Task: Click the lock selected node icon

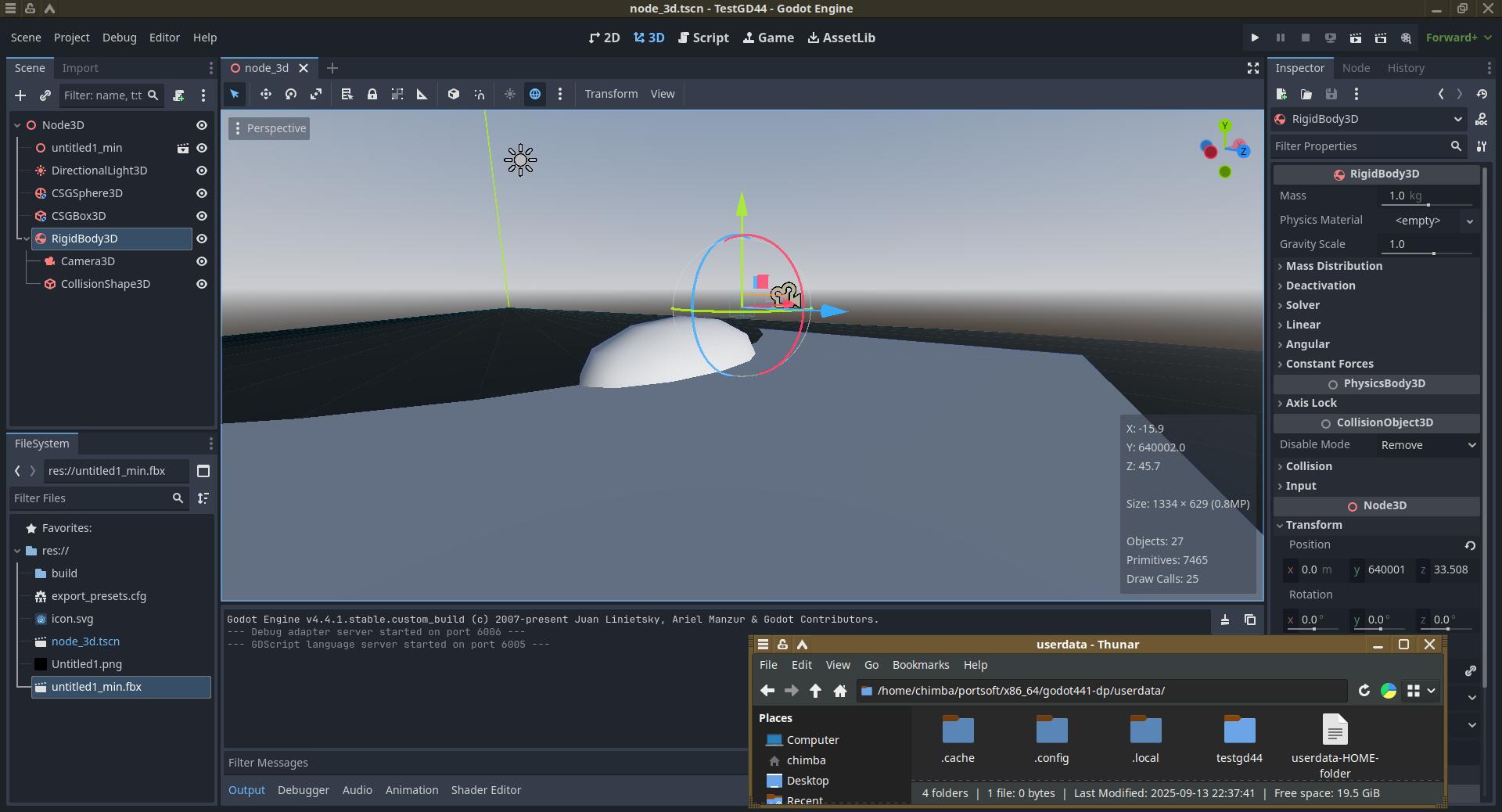Action: [372, 94]
